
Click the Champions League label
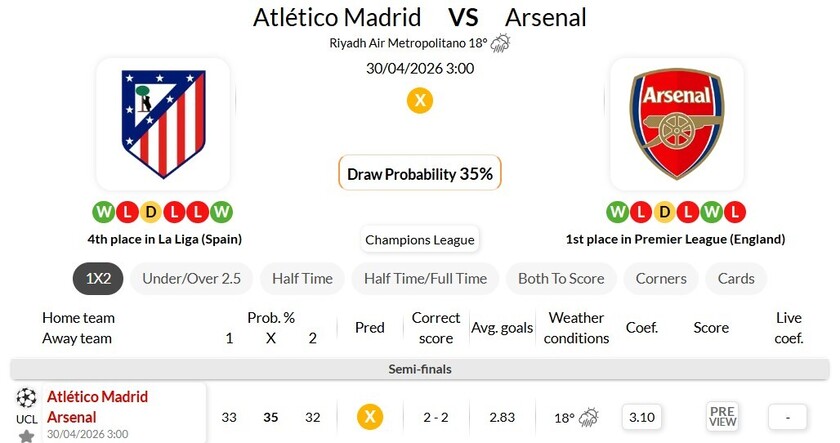[420, 240]
